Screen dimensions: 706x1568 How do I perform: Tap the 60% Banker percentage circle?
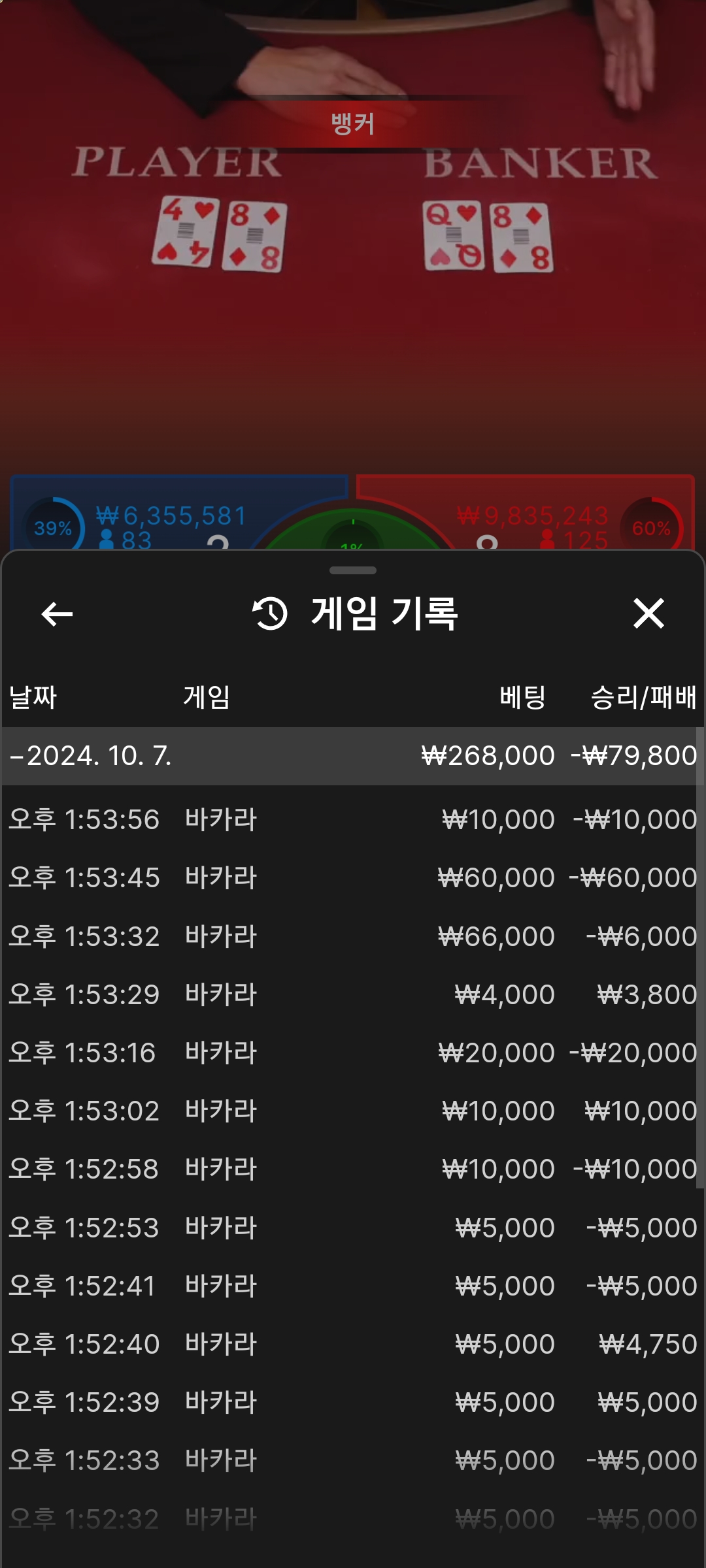pos(651,525)
